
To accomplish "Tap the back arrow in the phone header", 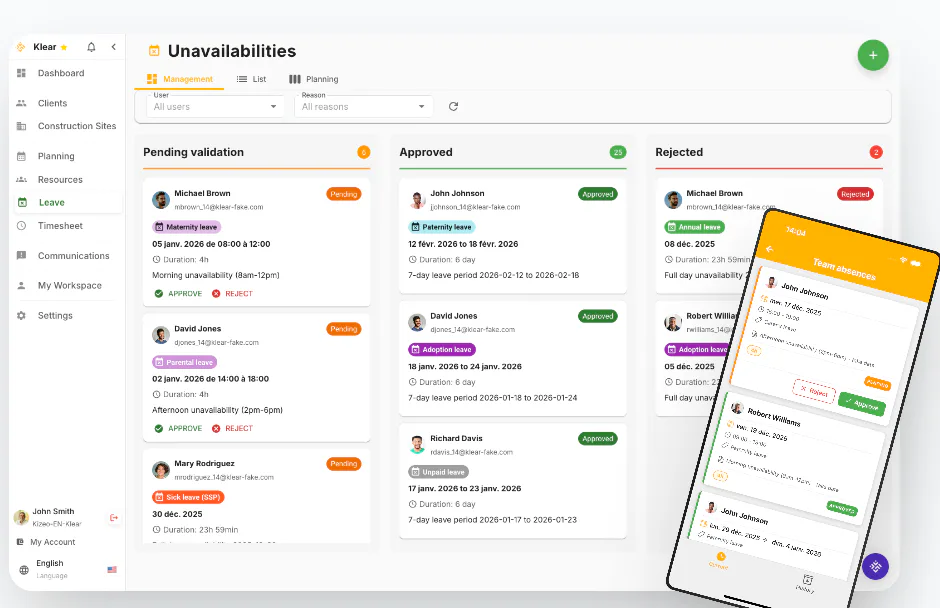I will (770, 249).
